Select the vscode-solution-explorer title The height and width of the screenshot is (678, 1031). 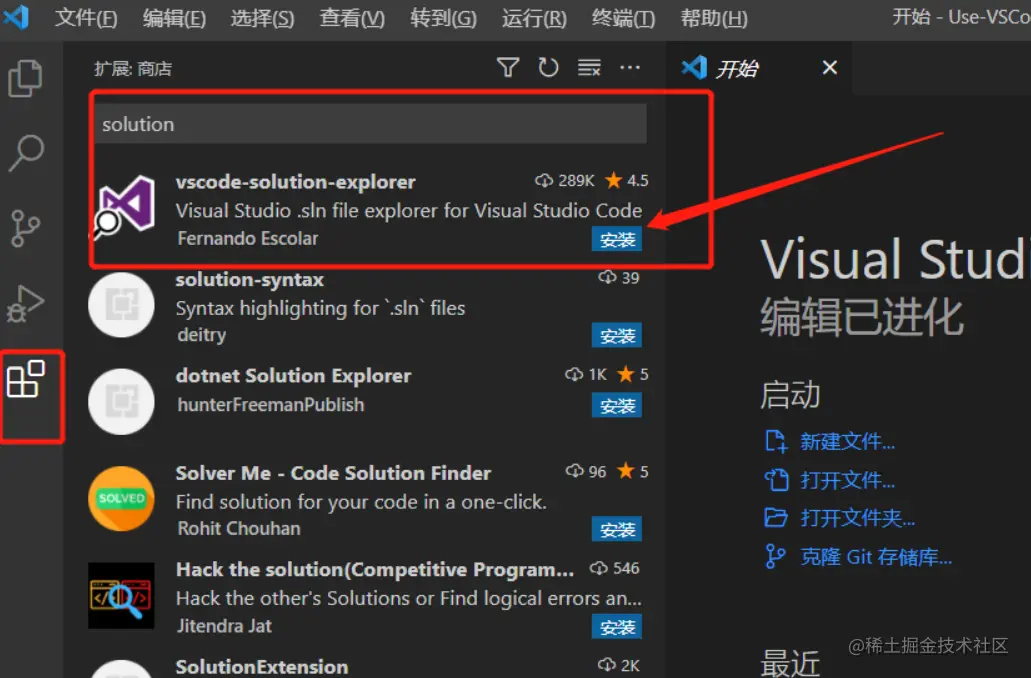tap(295, 182)
